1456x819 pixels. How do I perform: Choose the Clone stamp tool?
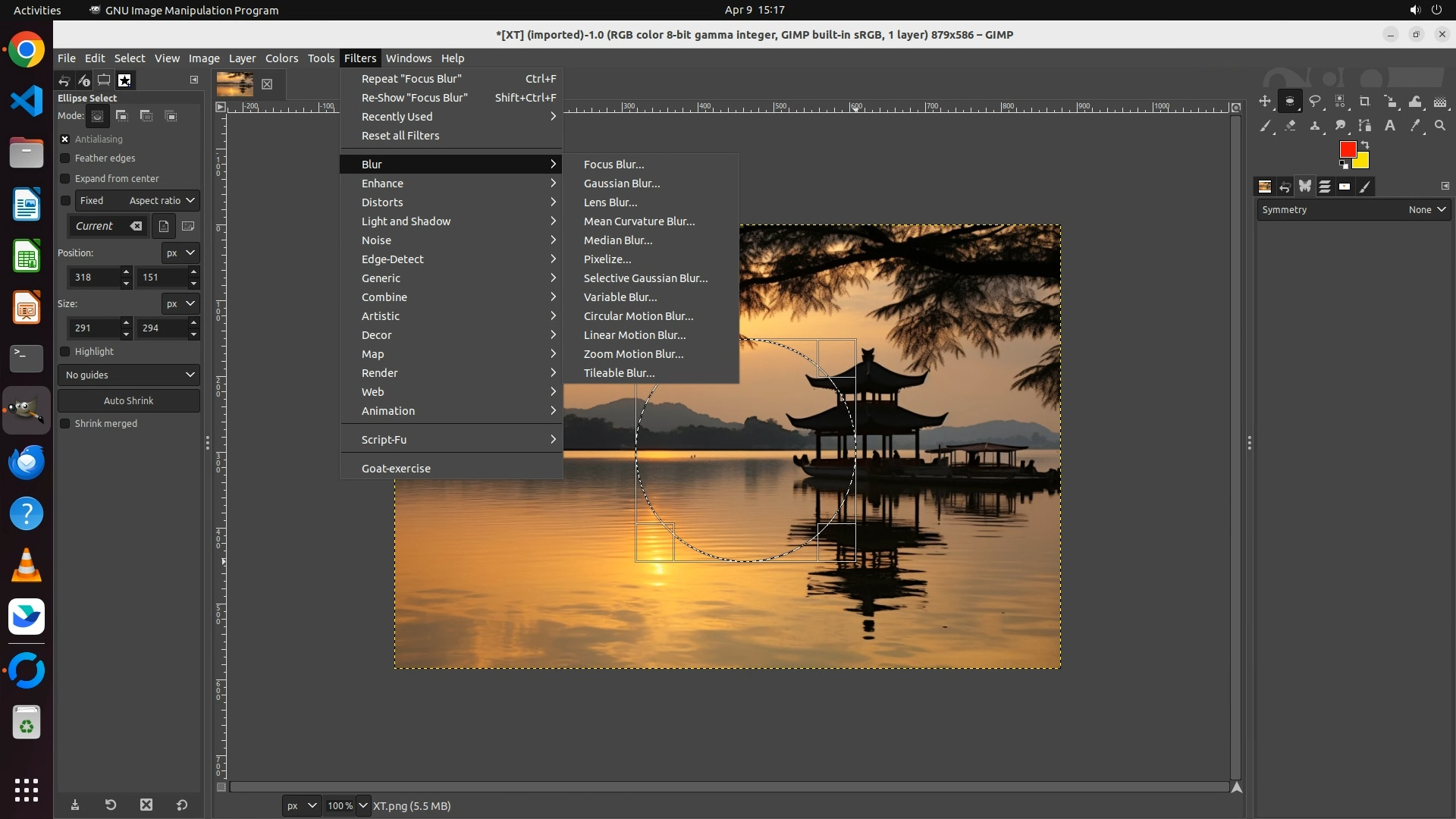point(1315,126)
